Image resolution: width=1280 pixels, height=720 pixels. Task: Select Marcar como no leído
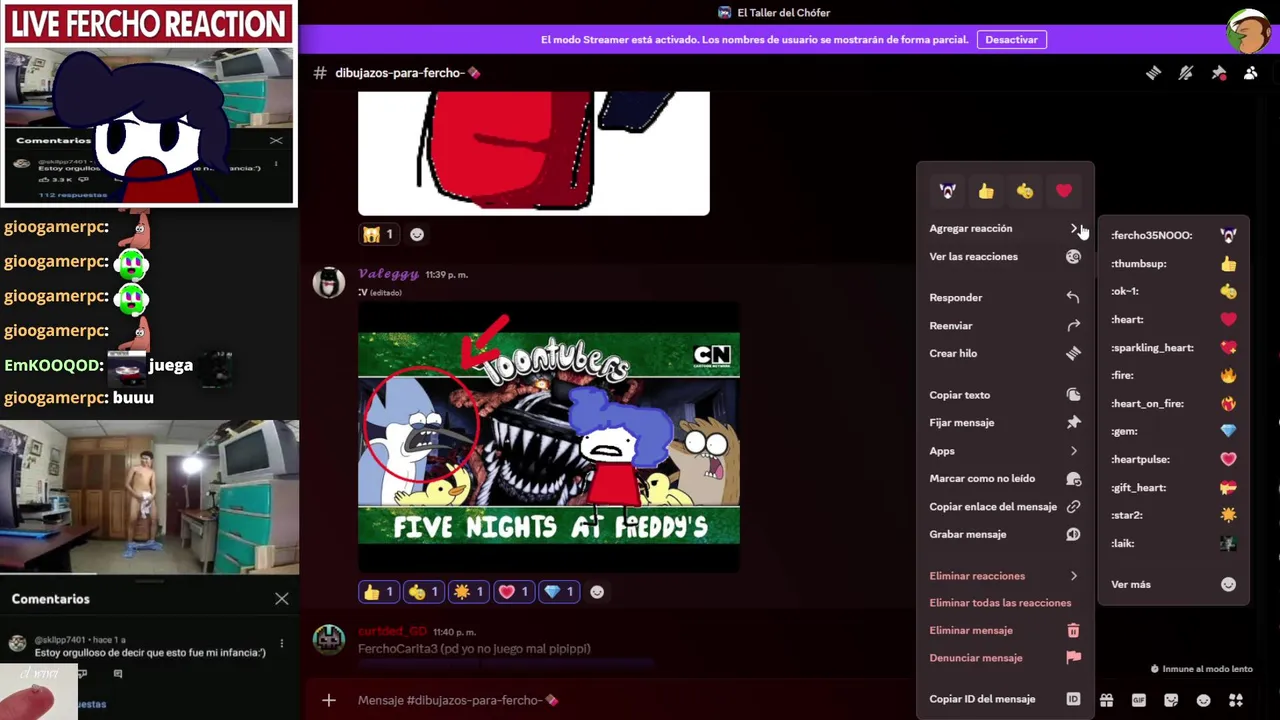coord(1005,479)
